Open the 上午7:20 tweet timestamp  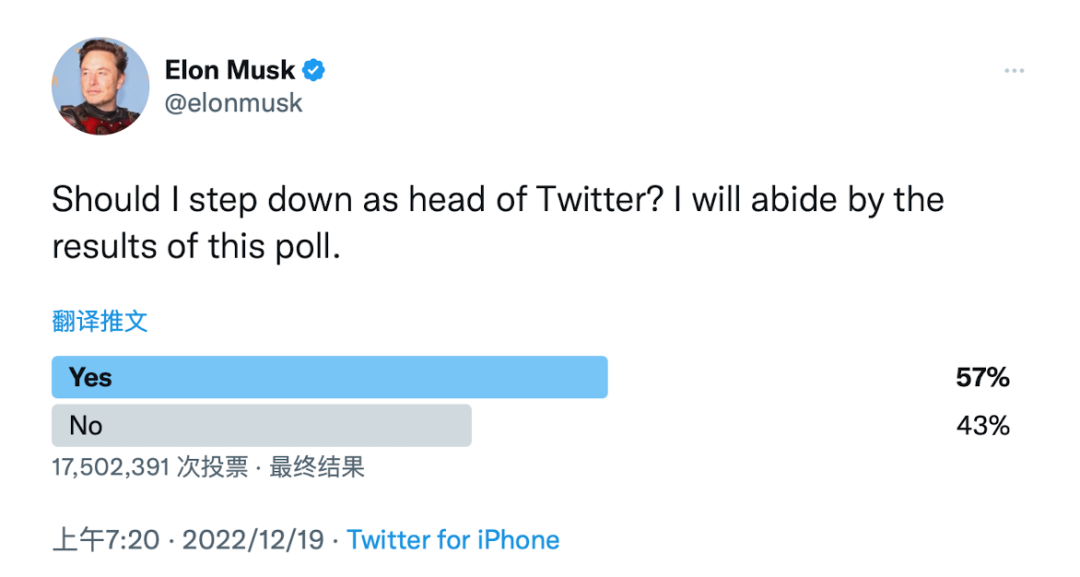click(106, 540)
